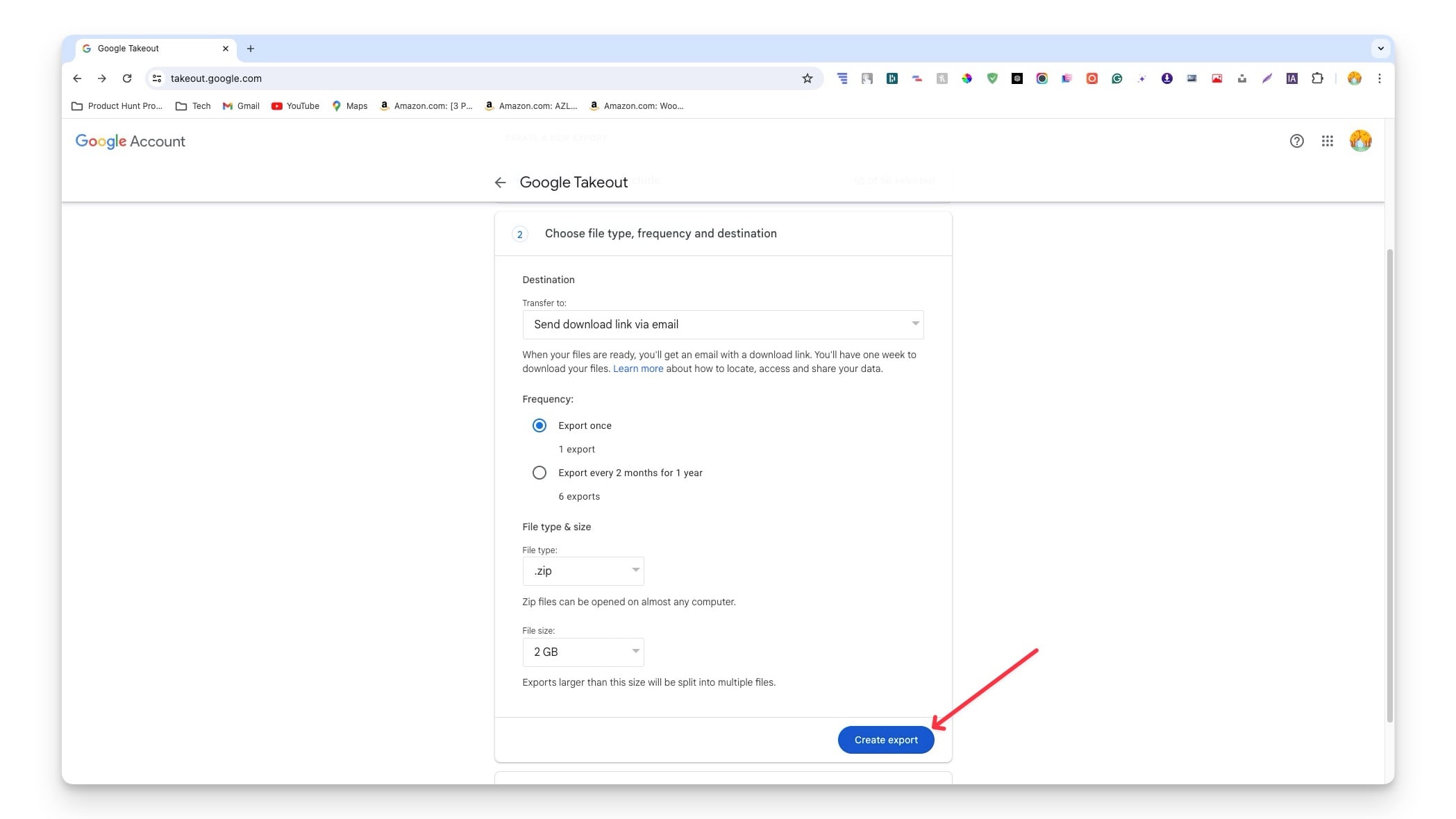Open the File size 2 GB dropdown
This screenshot has width=1456, height=819.
click(583, 652)
